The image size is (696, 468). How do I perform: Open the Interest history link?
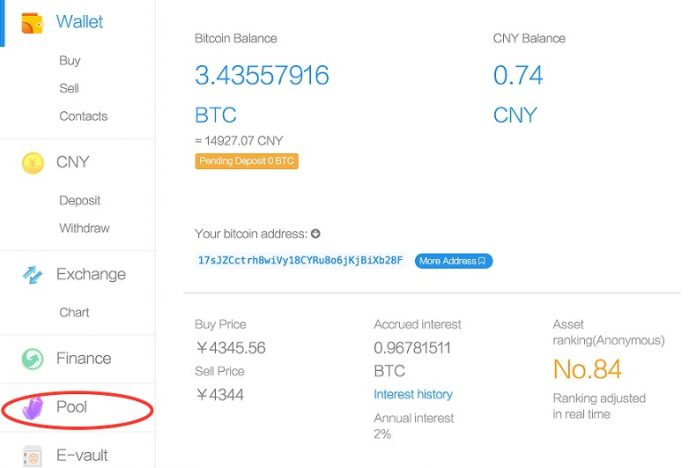413,394
